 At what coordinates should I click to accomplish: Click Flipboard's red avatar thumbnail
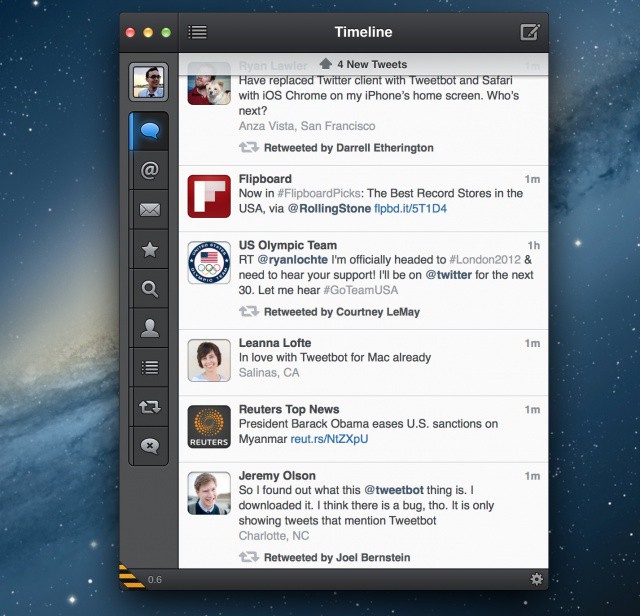click(209, 196)
